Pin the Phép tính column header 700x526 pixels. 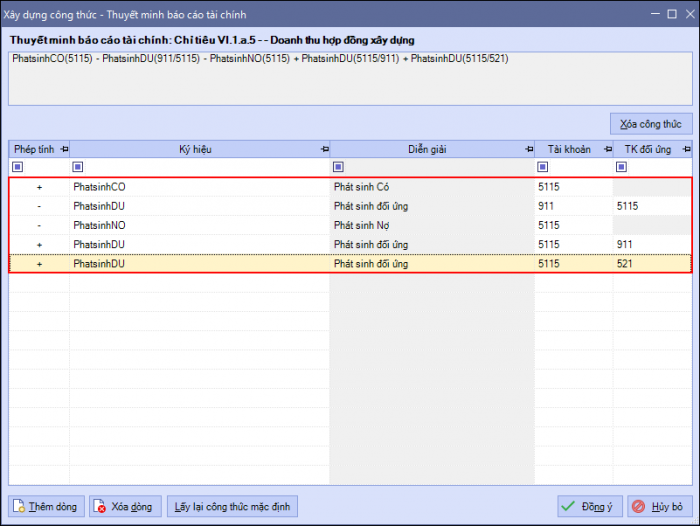pos(63,149)
